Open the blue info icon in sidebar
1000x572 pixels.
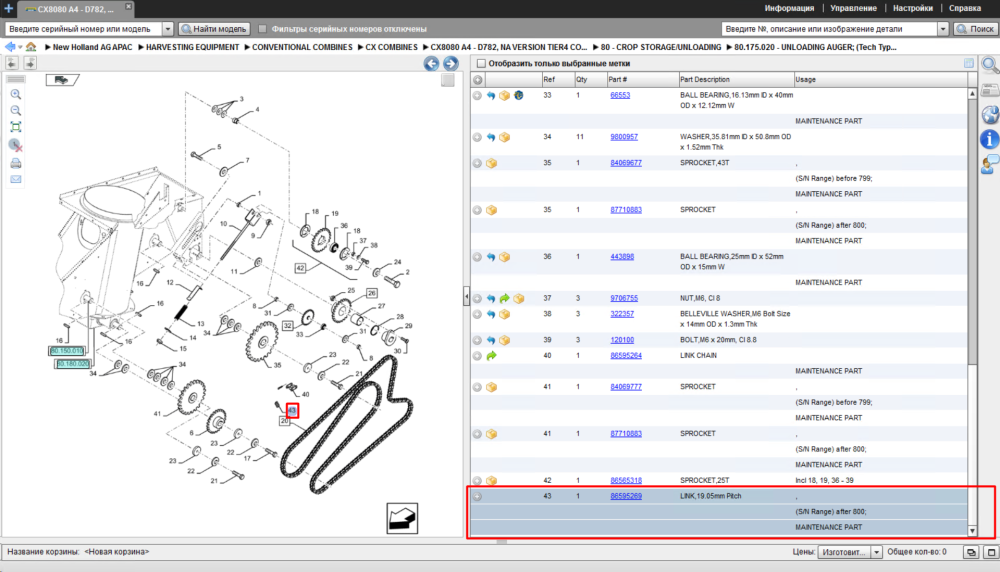(990, 139)
